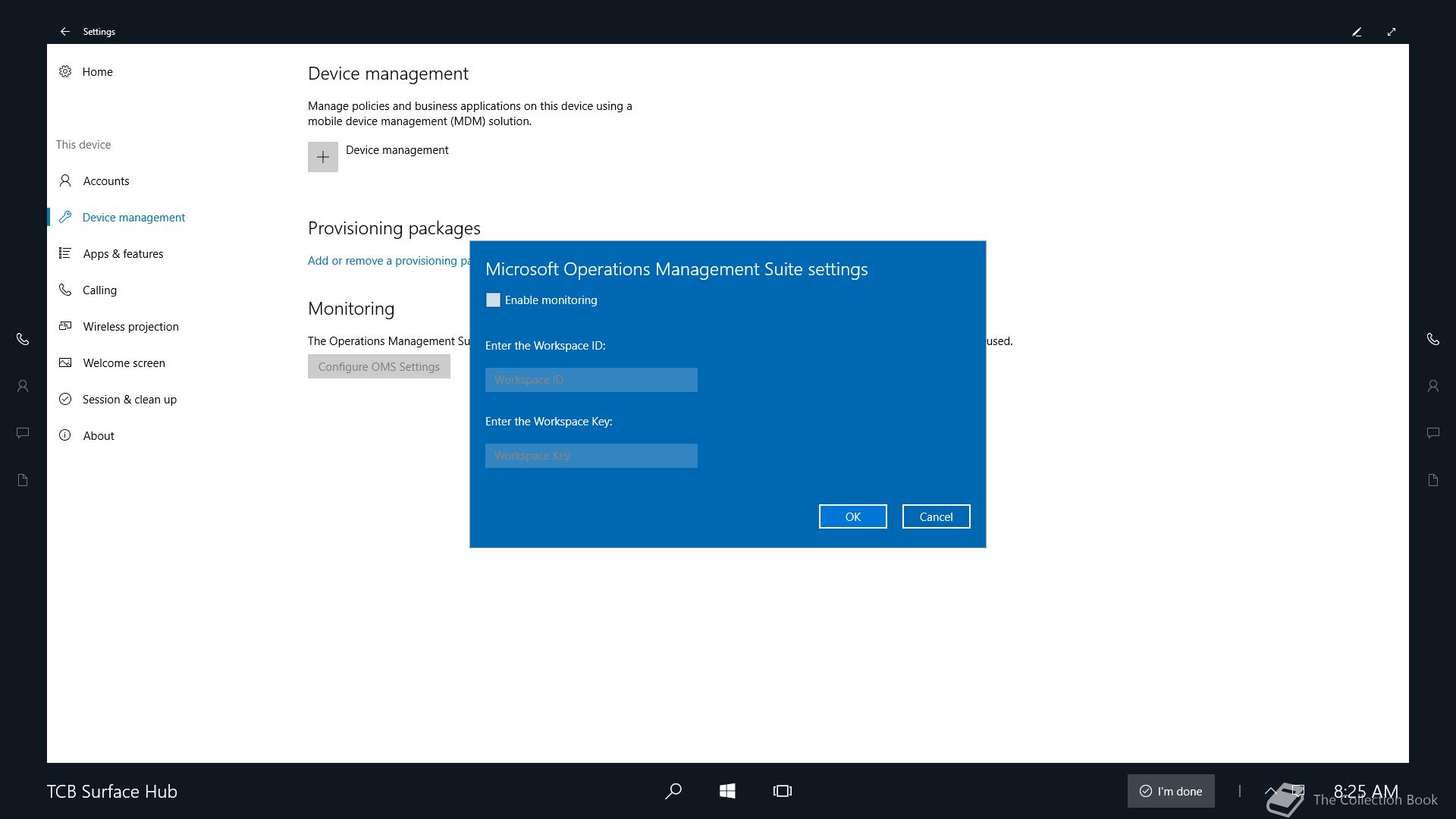
Task: Click the plus icon to add device management
Action: point(323,157)
